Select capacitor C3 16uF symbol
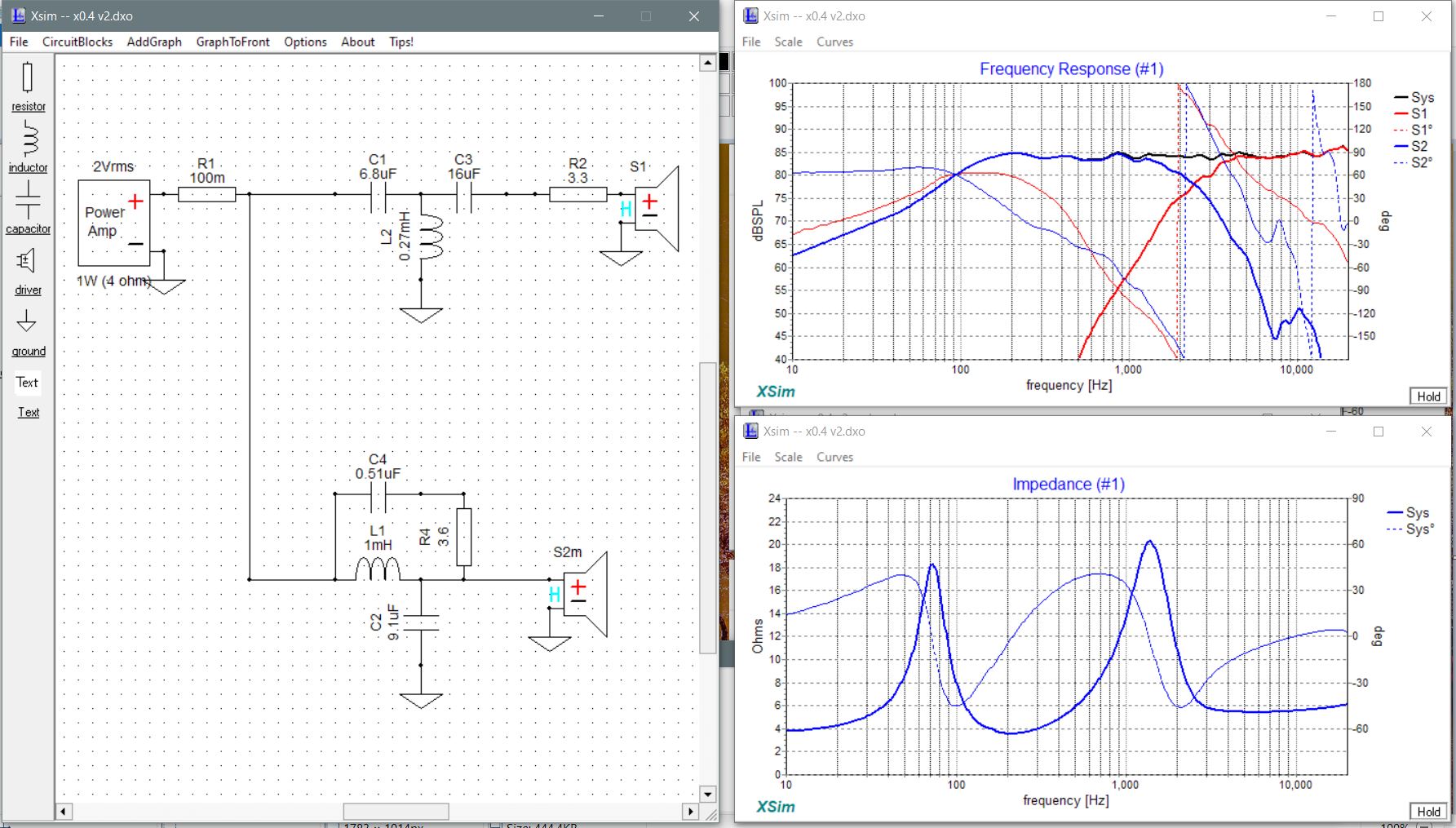 pos(463,196)
